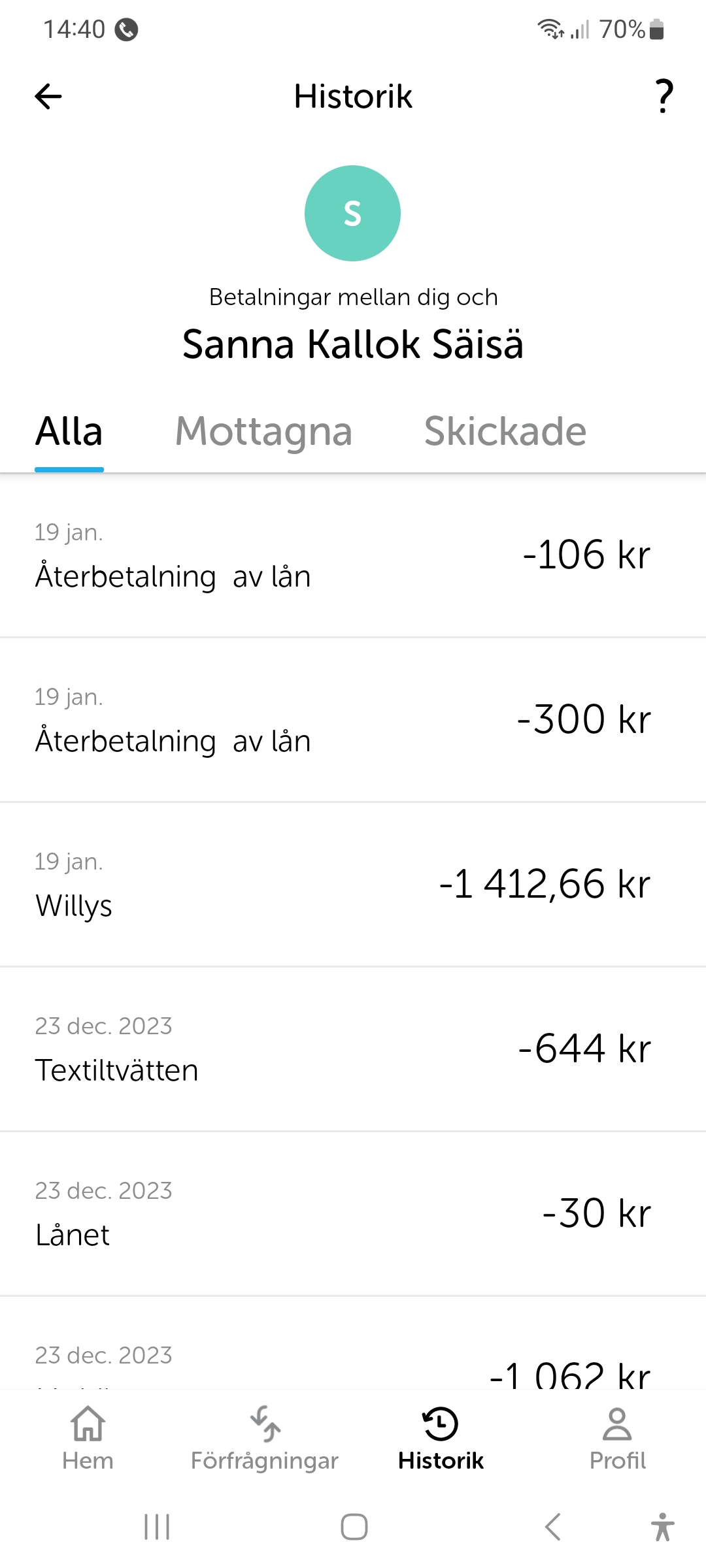Tap the Hem house icon
The width and height of the screenshot is (706, 1568).
(x=88, y=1424)
